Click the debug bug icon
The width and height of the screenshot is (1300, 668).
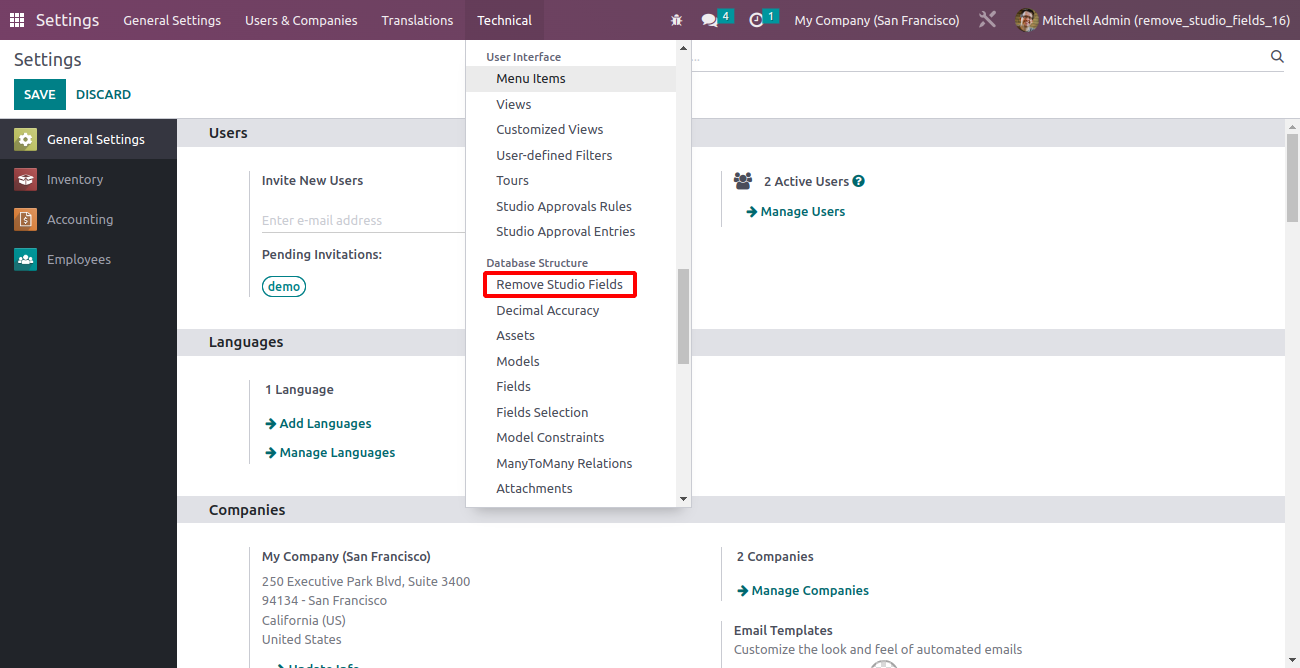[677, 20]
